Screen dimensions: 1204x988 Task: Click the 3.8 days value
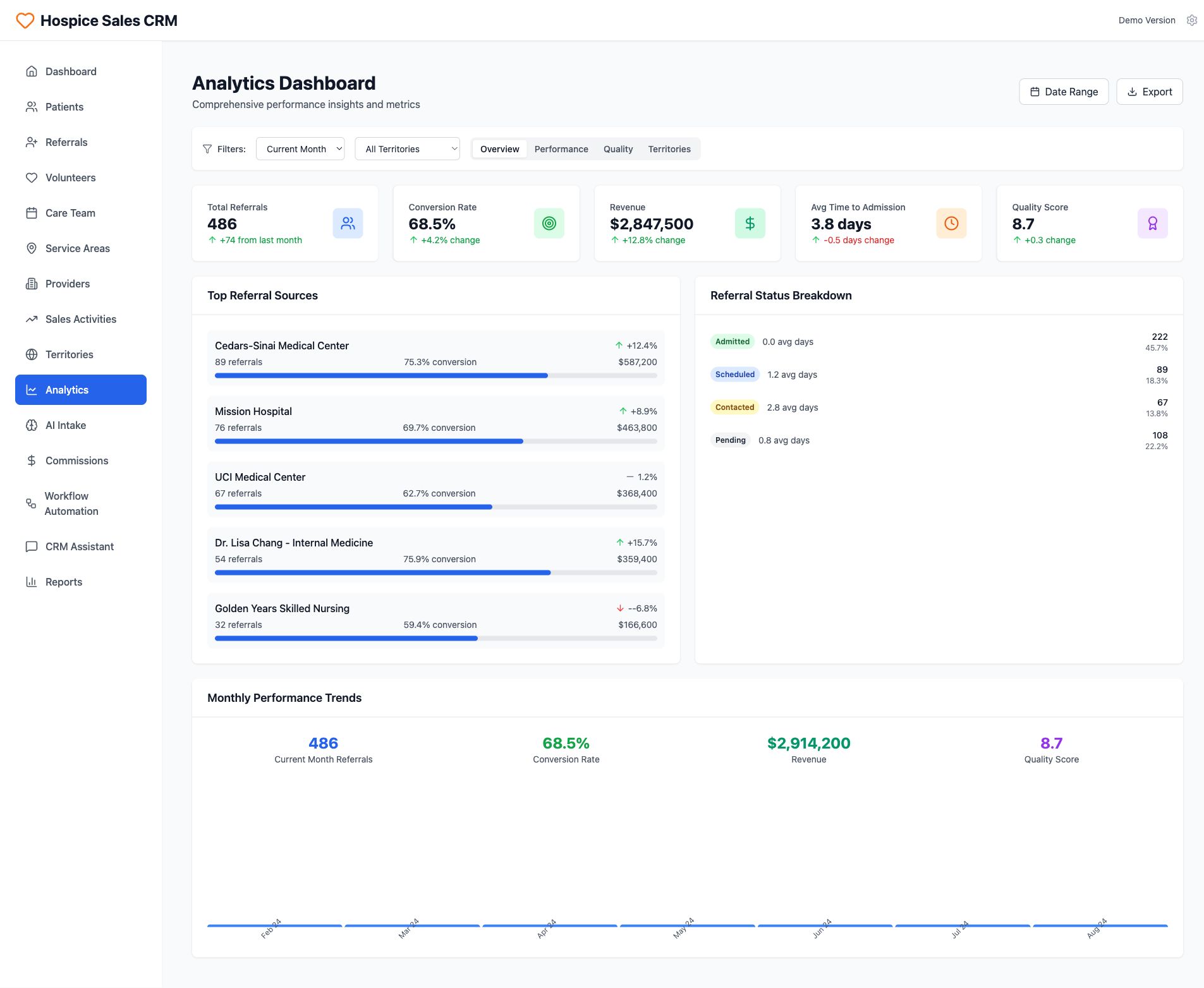(841, 224)
